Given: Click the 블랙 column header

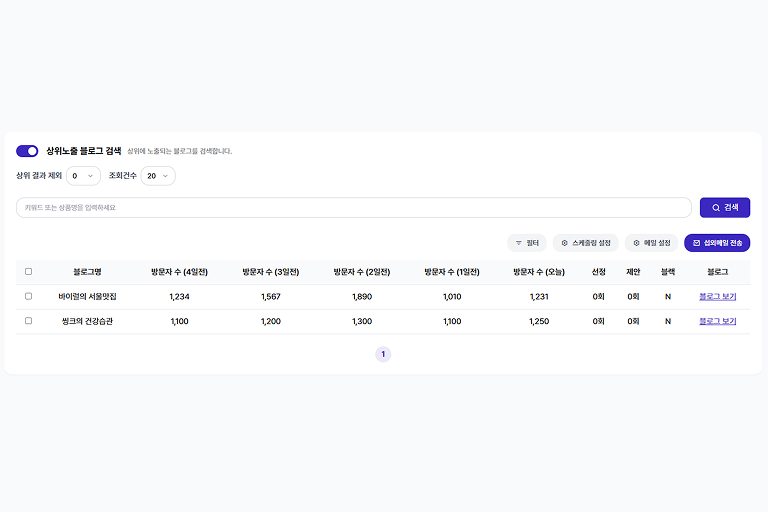Looking at the screenshot, I should point(668,272).
